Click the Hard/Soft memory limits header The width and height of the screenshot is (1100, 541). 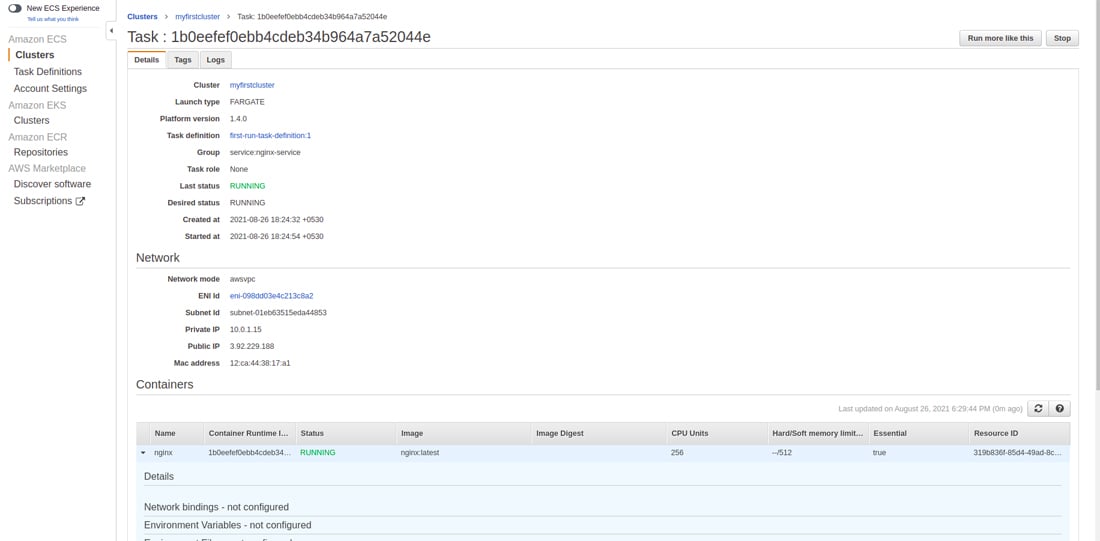pos(817,434)
